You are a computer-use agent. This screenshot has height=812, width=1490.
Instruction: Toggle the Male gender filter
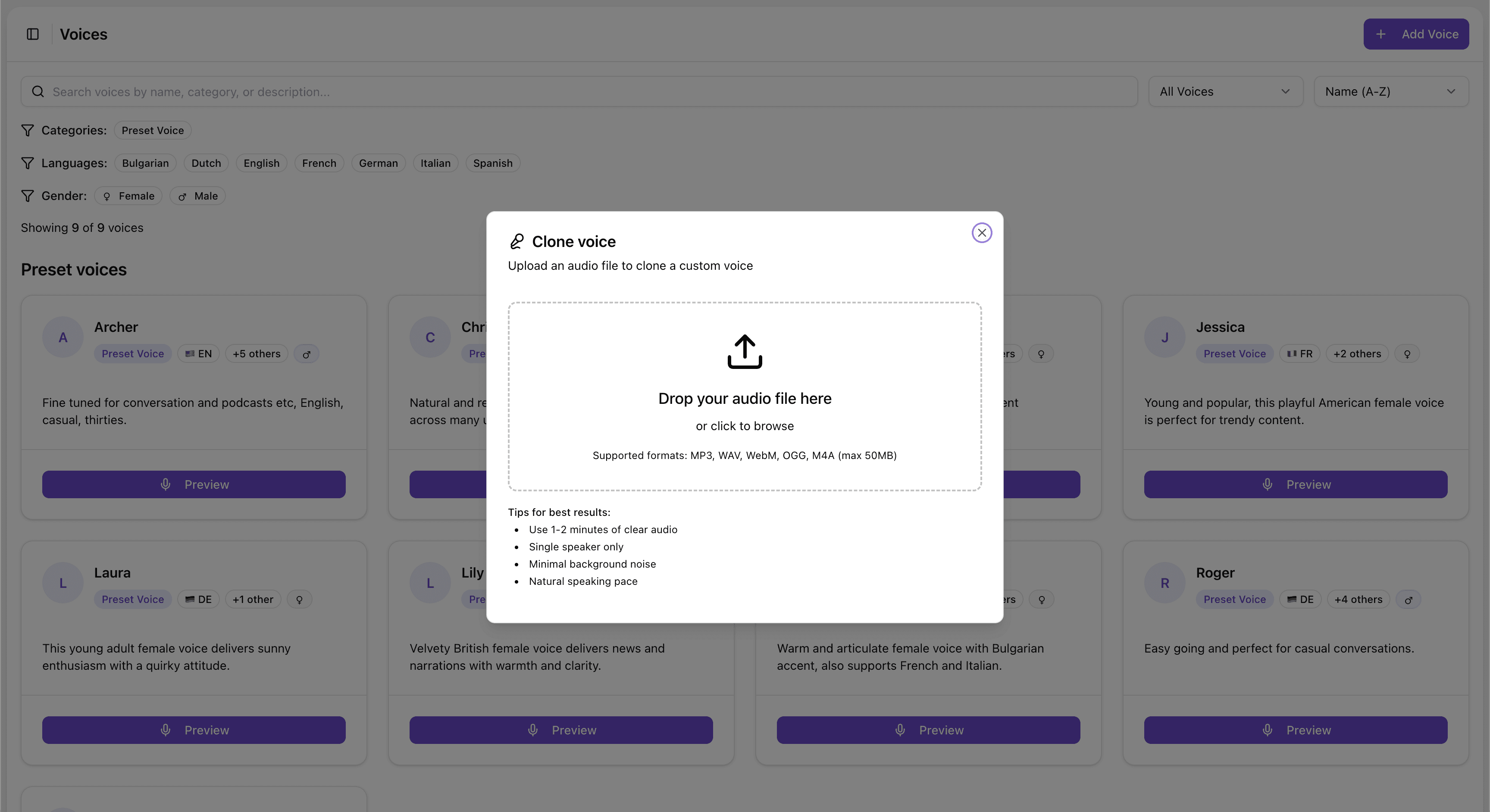197,196
